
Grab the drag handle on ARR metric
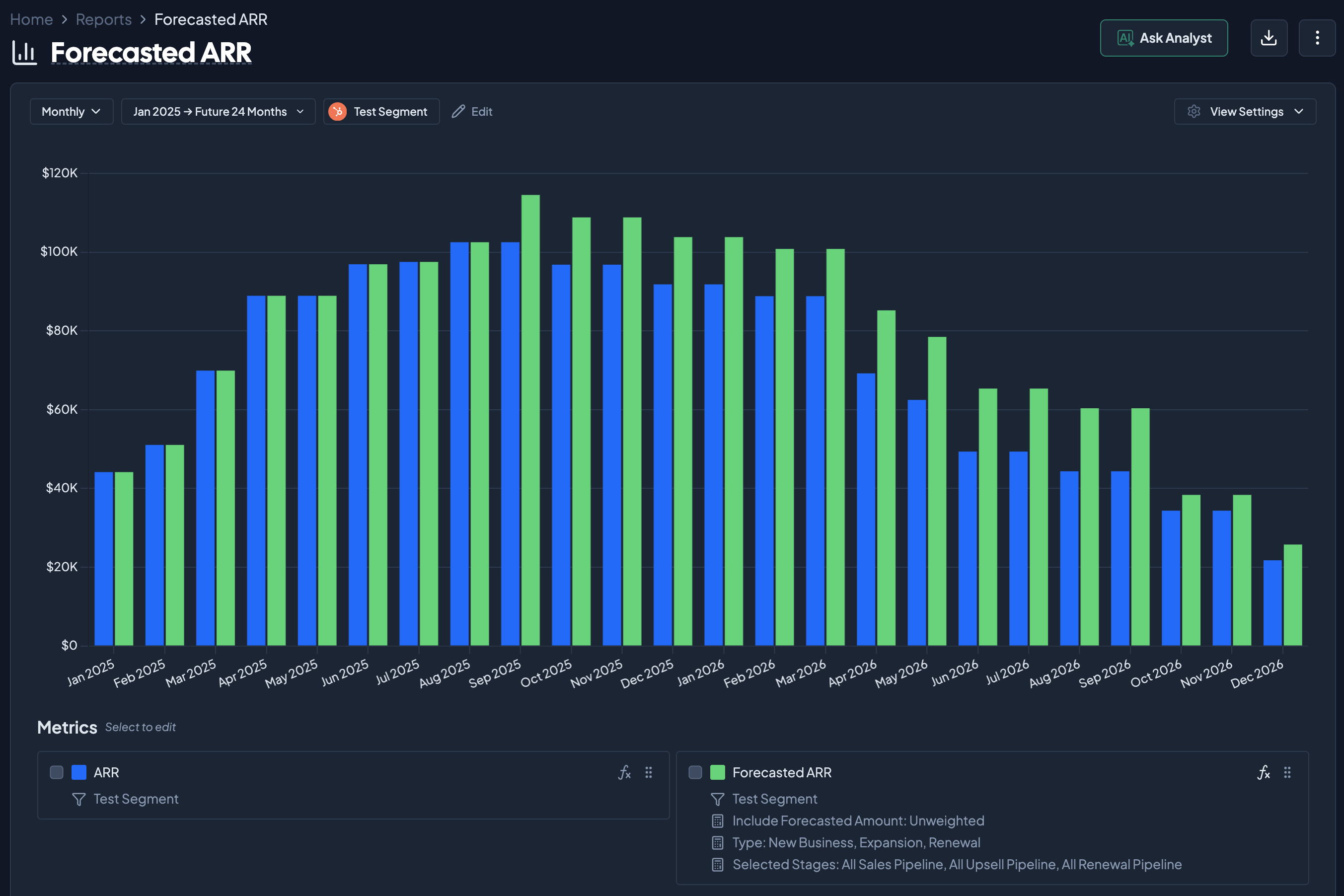[649, 772]
